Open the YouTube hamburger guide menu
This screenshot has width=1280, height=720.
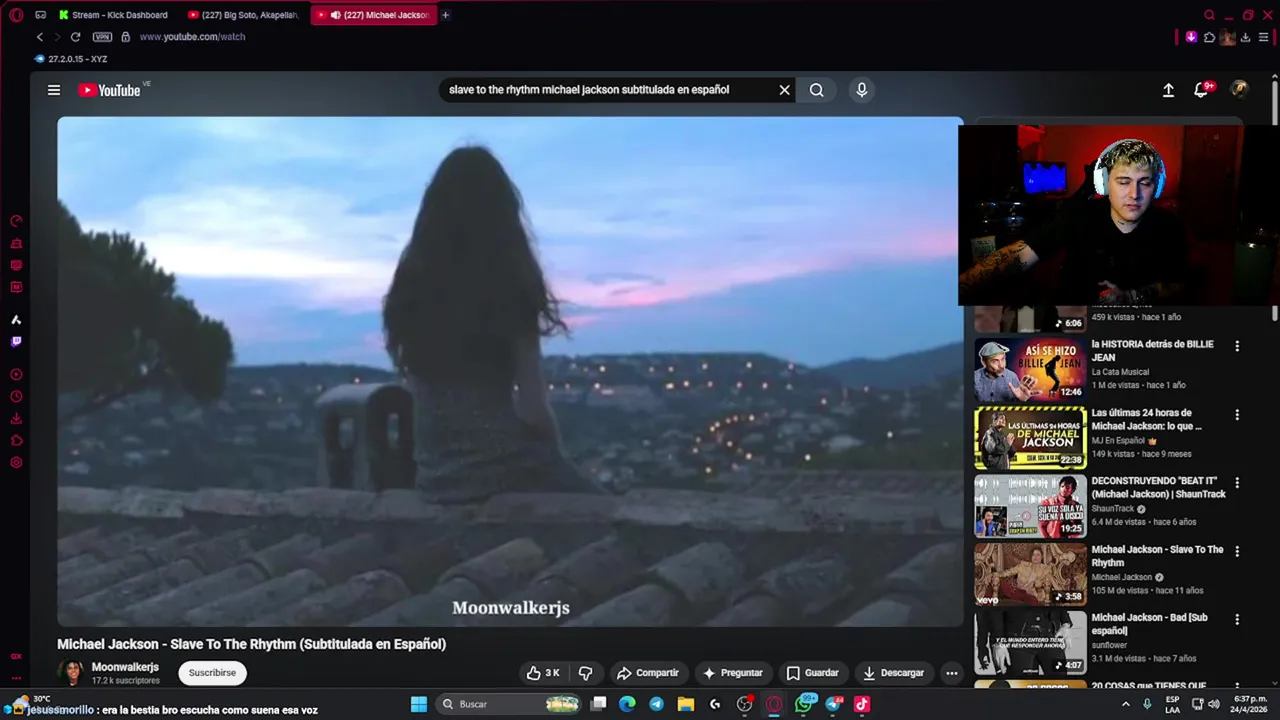click(x=54, y=90)
